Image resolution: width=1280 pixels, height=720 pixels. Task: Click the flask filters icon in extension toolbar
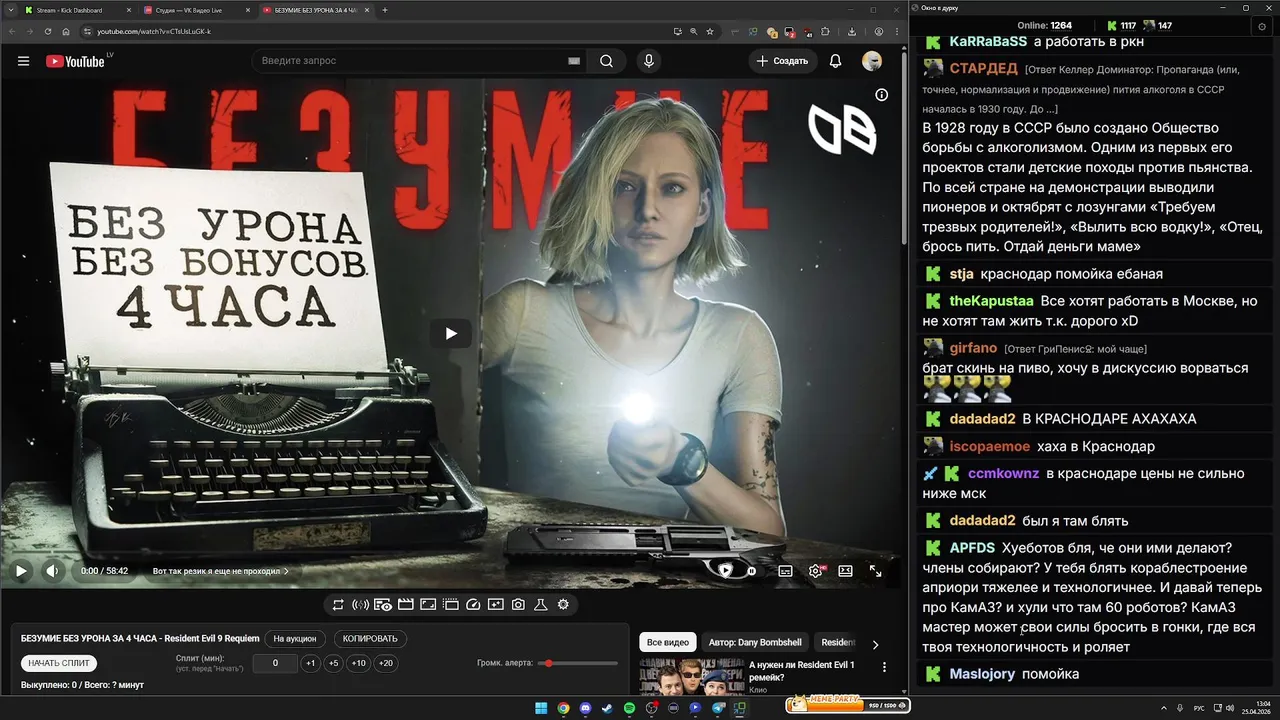click(x=540, y=605)
